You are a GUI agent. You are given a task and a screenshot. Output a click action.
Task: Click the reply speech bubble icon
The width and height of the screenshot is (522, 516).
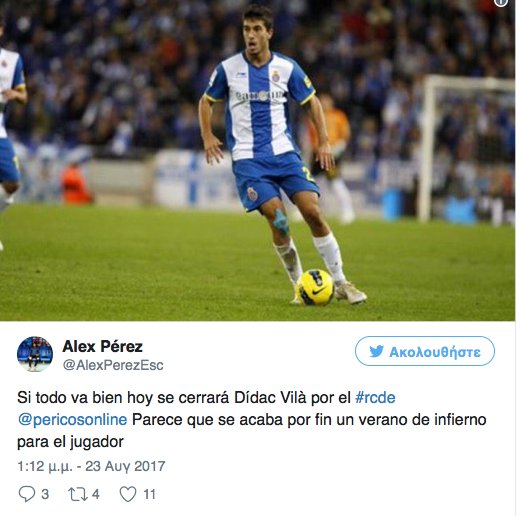click(27, 494)
